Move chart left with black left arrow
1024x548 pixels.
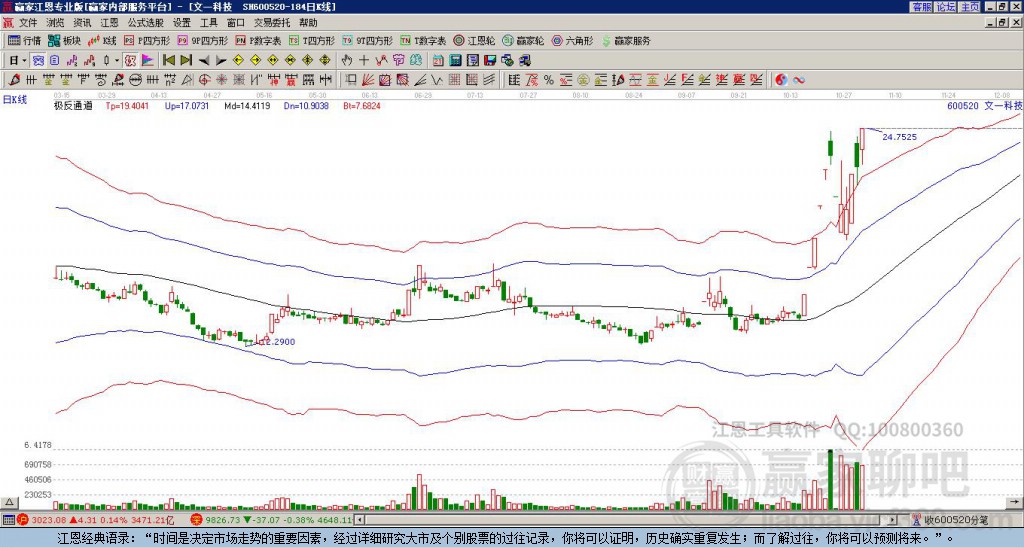coord(204,61)
